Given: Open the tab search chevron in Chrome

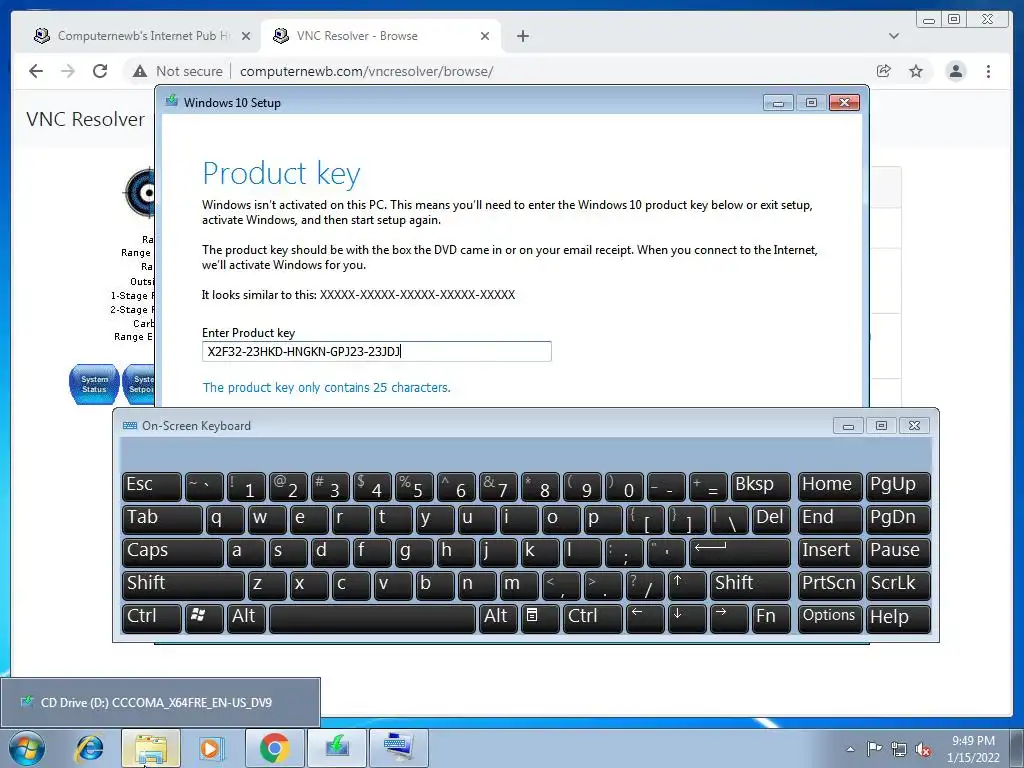Looking at the screenshot, I should pos(894,36).
